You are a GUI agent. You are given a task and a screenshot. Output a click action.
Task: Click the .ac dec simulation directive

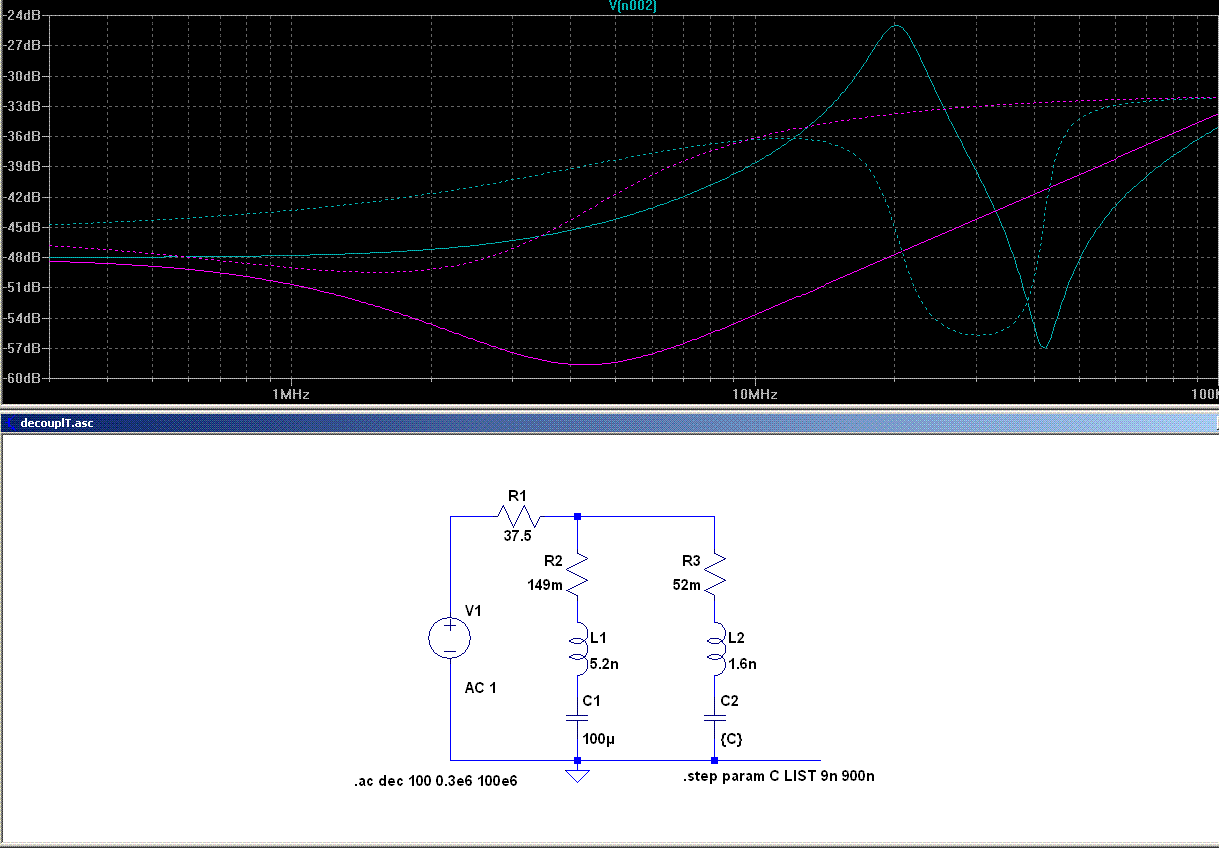(435, 780)
